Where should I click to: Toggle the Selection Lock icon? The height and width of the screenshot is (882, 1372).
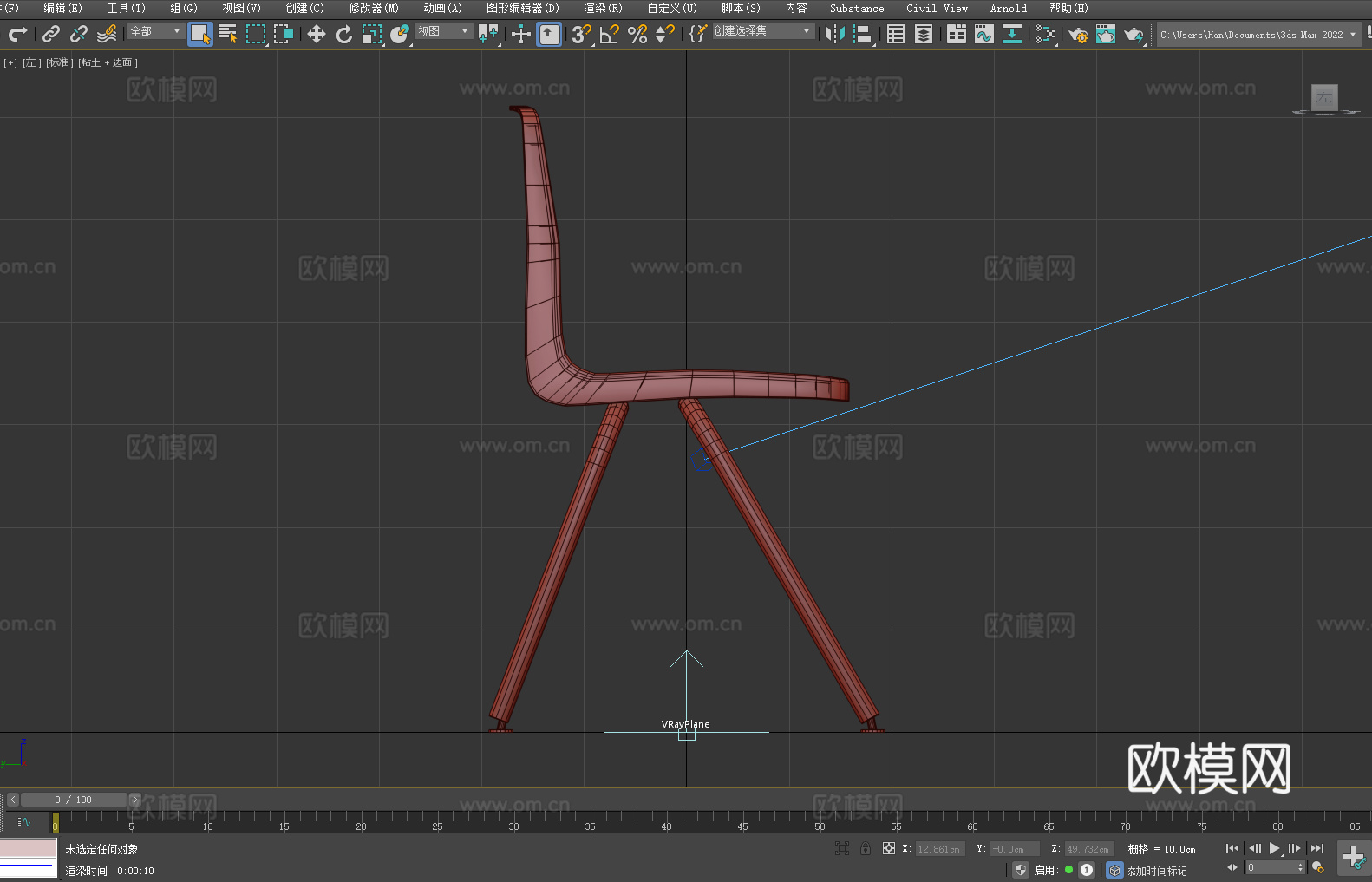pyautogui.click(x=866, y=848)
